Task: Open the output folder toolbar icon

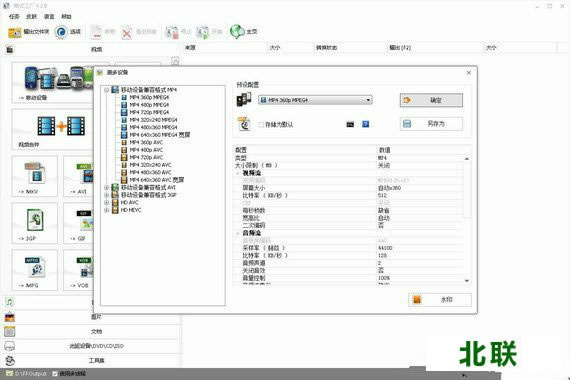Action: [15, 32]
